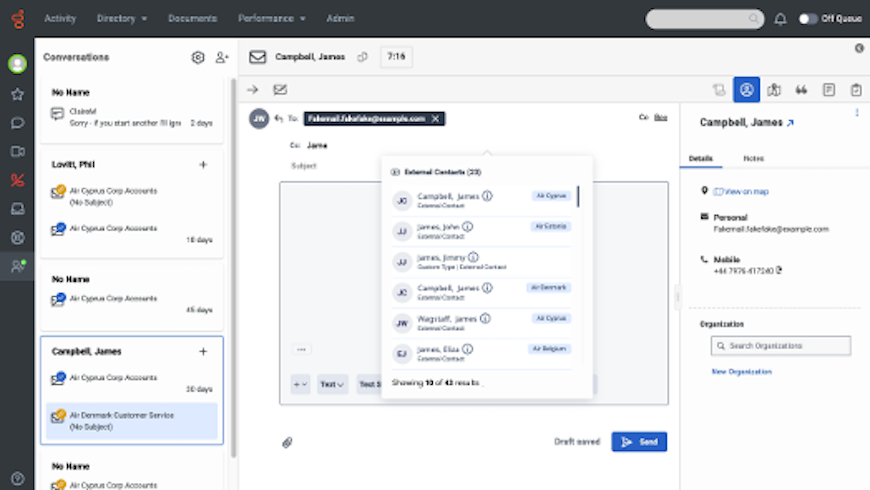Toggle the Off Queue switch

click(x=808, y=19)
